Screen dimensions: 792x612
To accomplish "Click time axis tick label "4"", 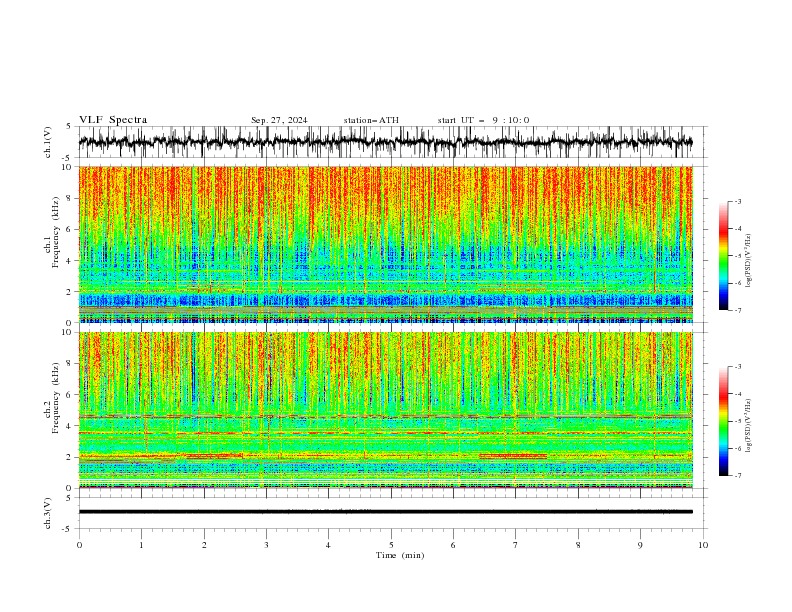I will tap(328, 545).
